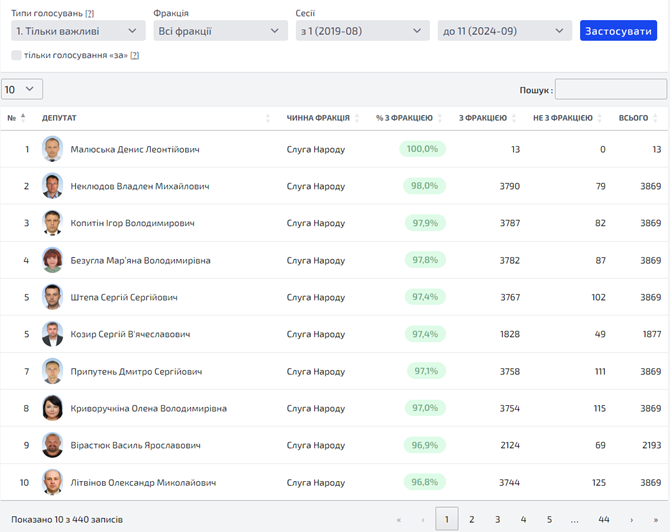Sort by the '№' column
Screen dimensions: 670x532
pos(16,118)
